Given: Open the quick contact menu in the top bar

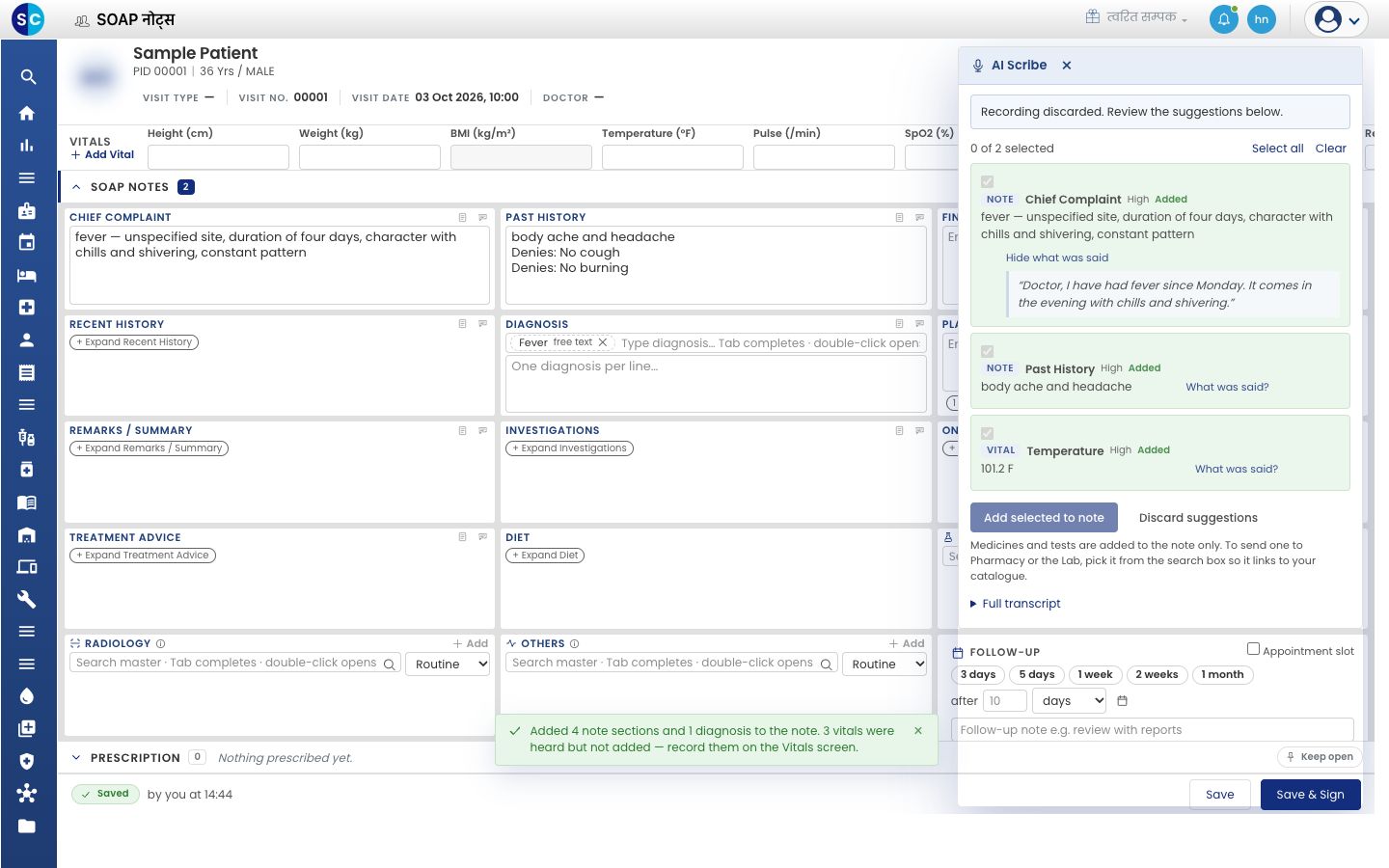Looking at the screenshot, I should (x=1136, y=17).
